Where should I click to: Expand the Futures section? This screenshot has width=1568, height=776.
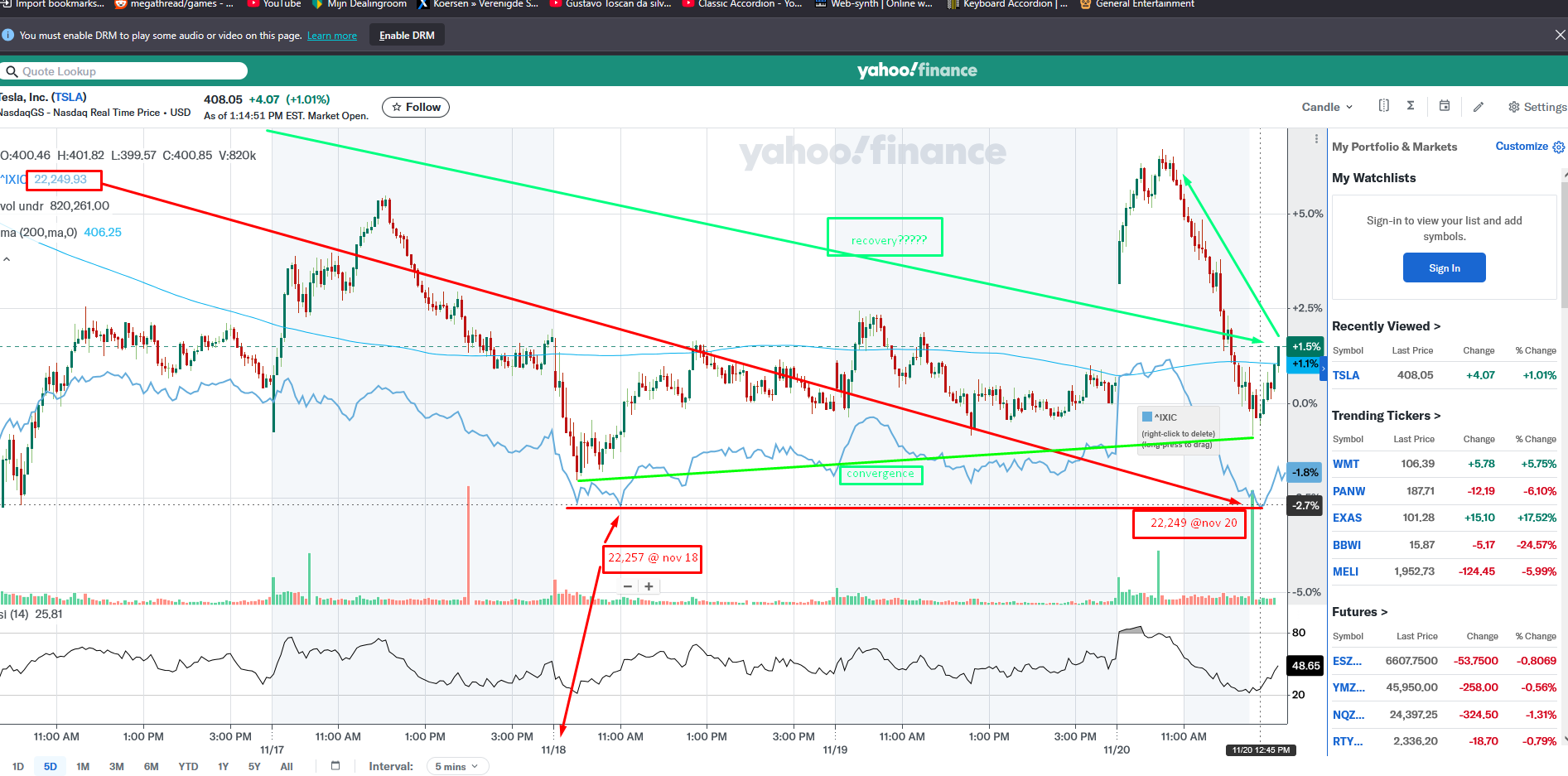click(1359, 612)
